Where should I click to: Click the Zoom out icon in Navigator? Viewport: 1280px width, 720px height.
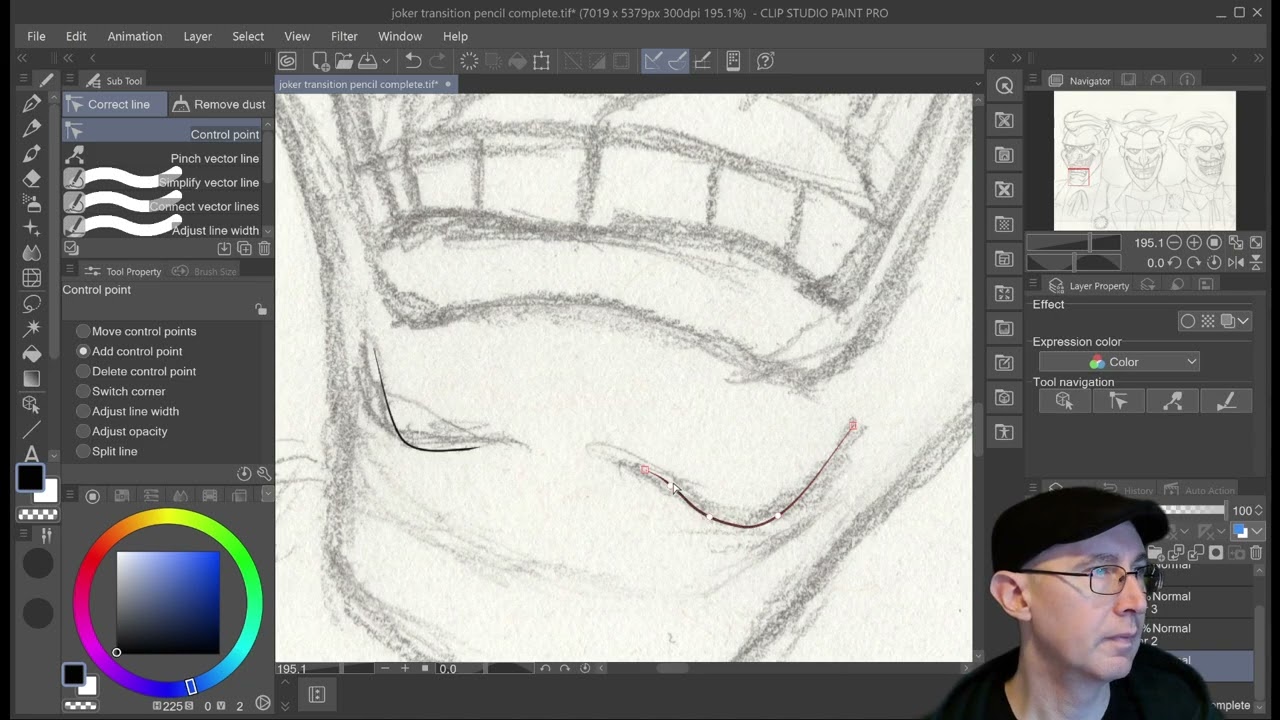click(1174, 242)
